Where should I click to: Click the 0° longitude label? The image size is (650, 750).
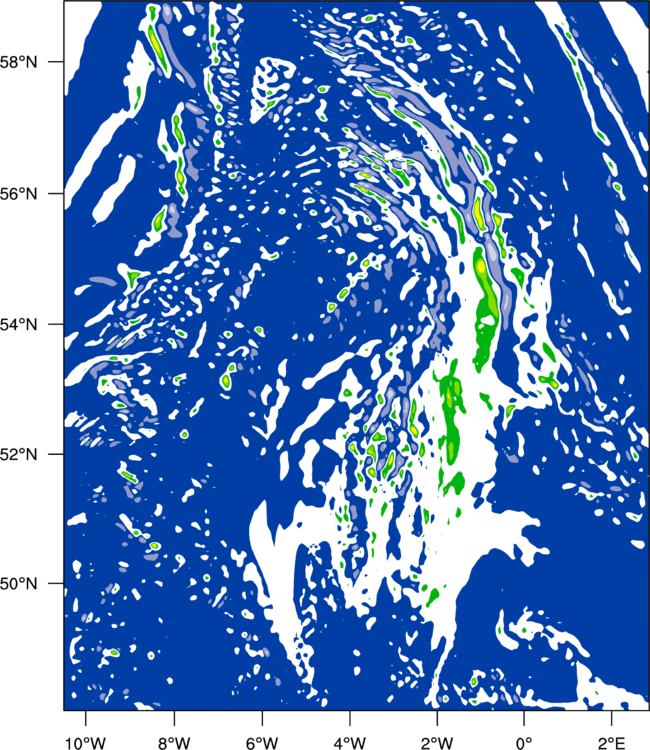pyautogui.click(x=524, y=743)
